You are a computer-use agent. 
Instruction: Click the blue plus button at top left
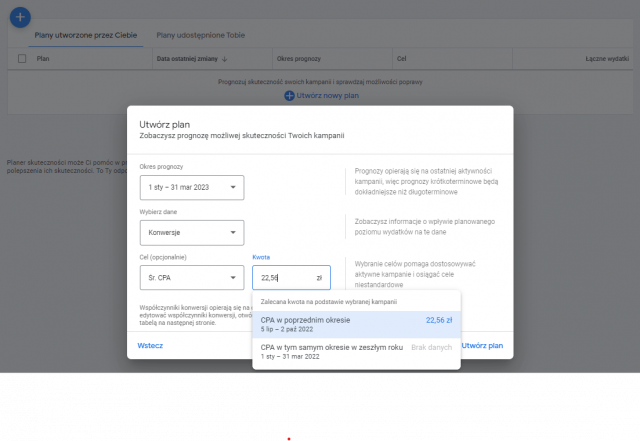20,17
